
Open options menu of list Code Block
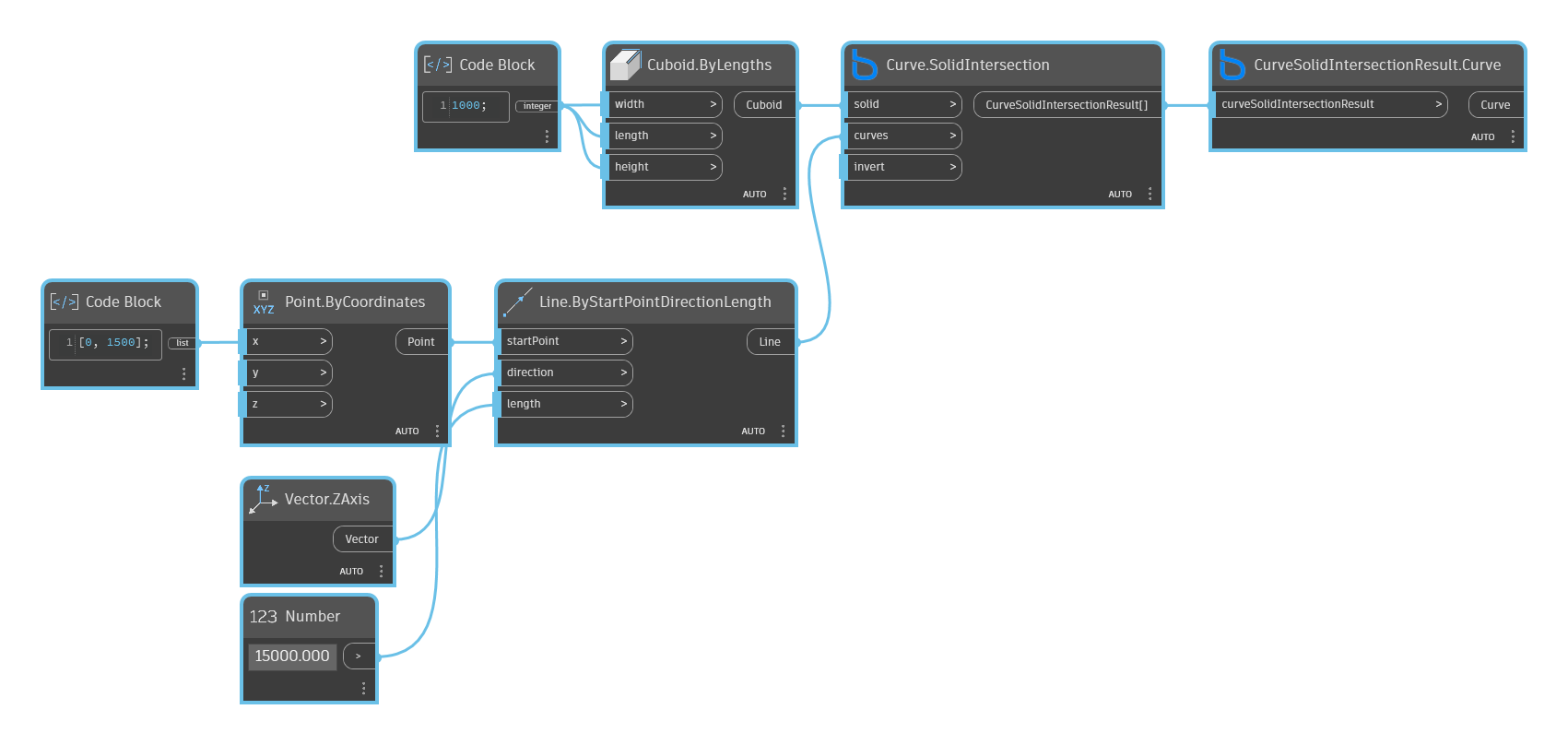coord(183,373)
